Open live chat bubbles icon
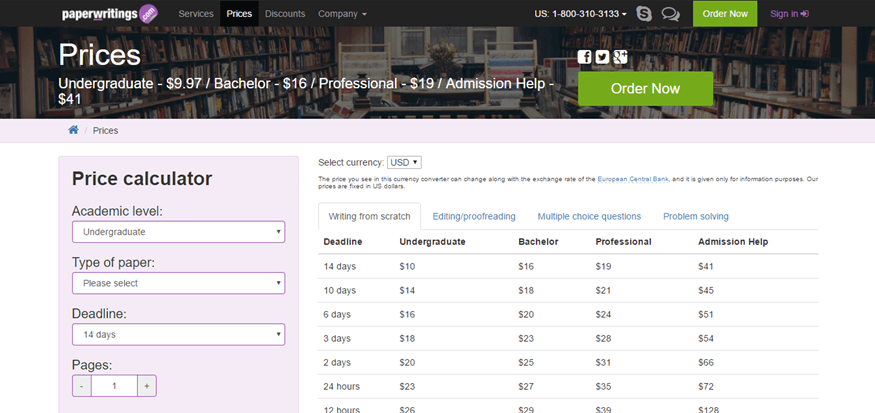This screenshot has width=875, height=413. tap(670, 14)
